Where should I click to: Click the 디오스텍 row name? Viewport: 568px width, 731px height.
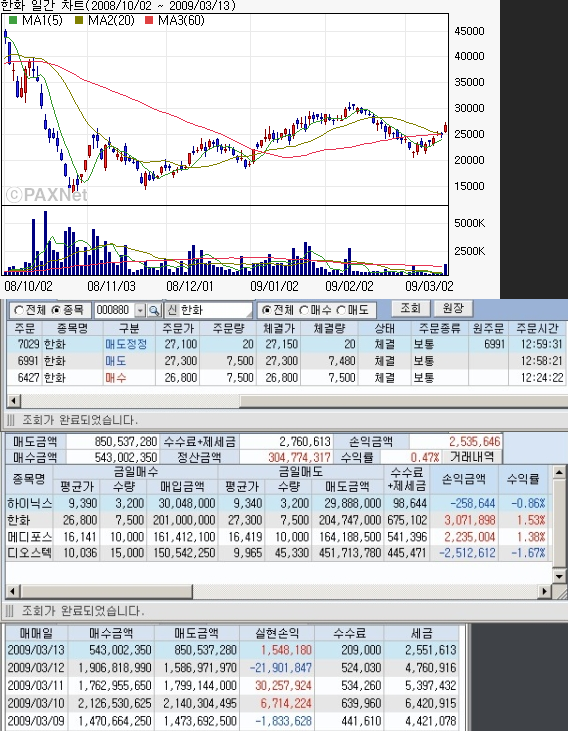click(x=29, y=553)
